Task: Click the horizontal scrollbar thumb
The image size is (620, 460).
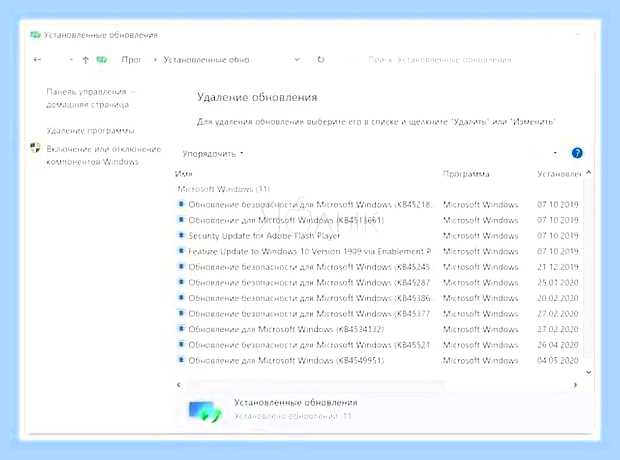Action: [316, 384]
